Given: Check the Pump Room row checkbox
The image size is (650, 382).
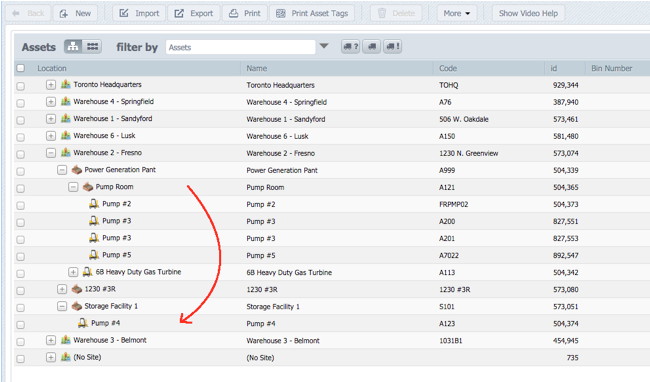Looking at the screenshot, I should point(20,188).
